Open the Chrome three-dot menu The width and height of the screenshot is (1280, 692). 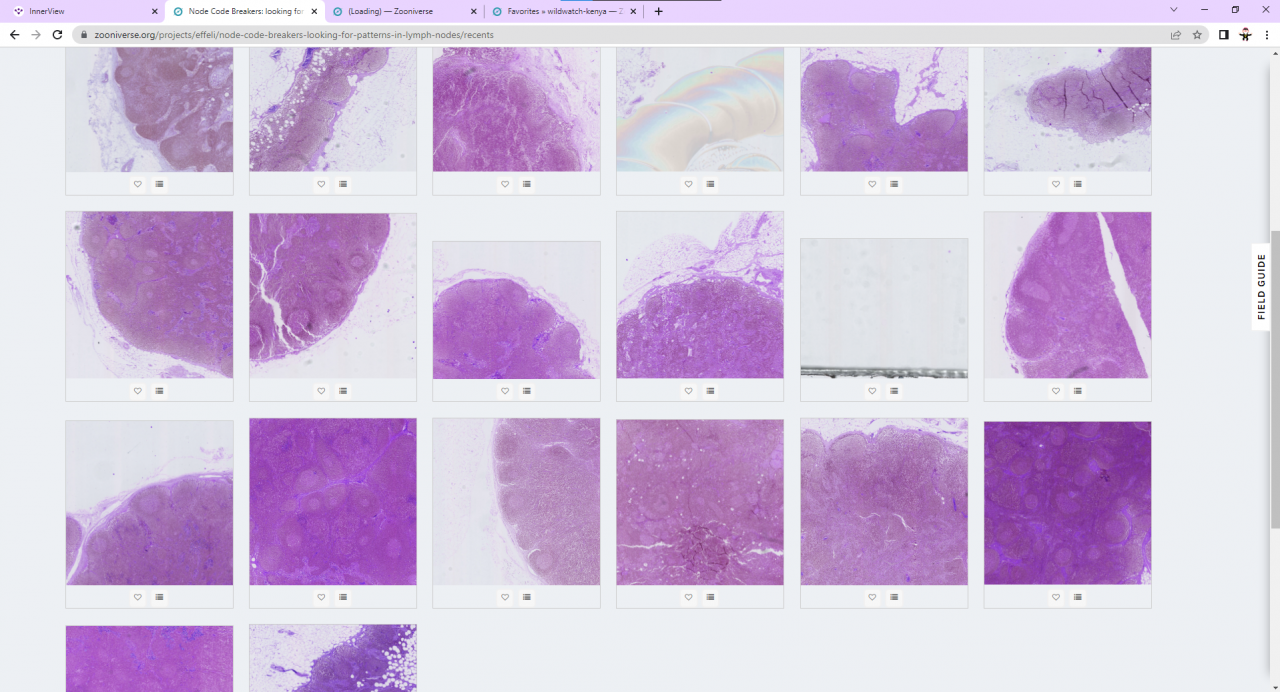coord(1267,34)
